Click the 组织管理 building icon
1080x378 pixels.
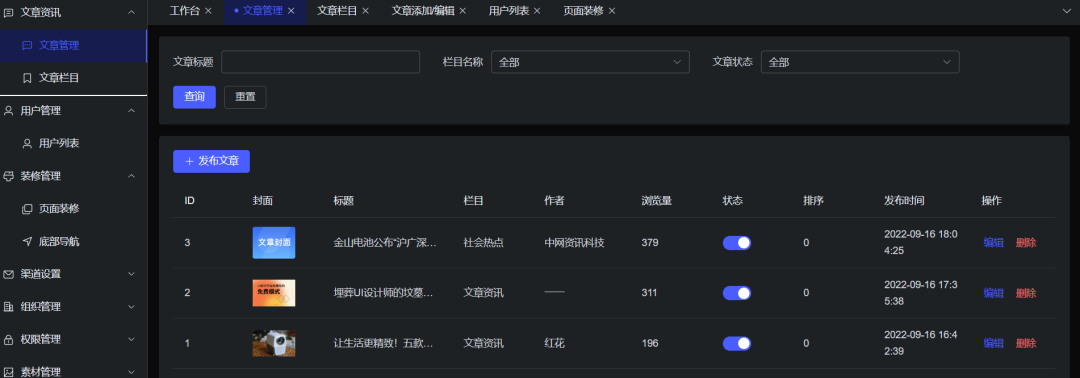tap(9, 307)
